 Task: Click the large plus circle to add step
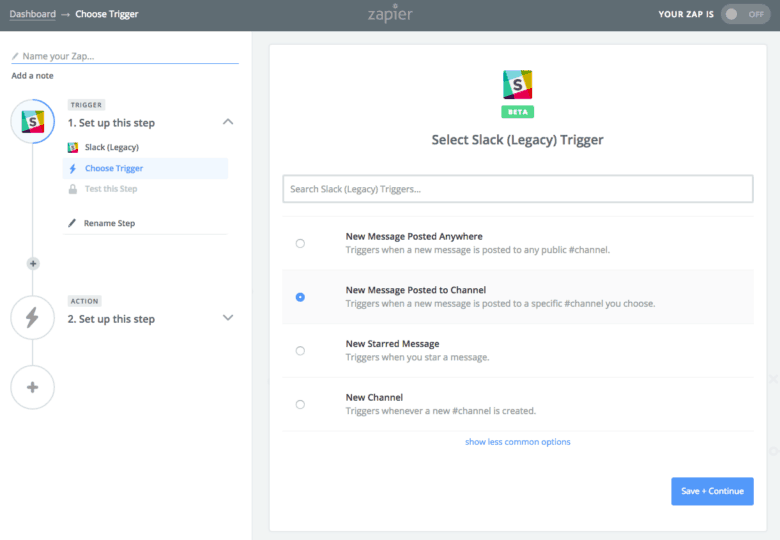[x=32, y=387]
